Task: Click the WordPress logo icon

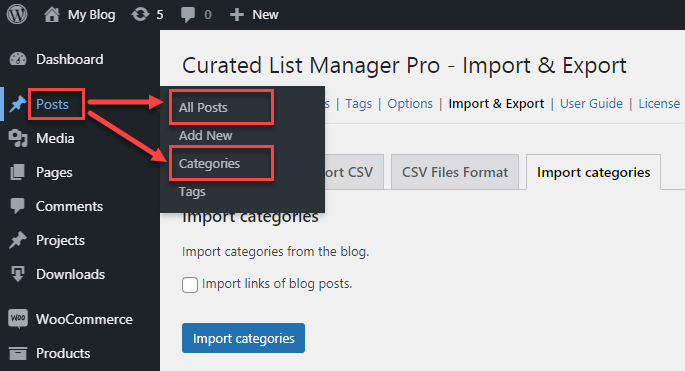Action: [x=17, y=14]
